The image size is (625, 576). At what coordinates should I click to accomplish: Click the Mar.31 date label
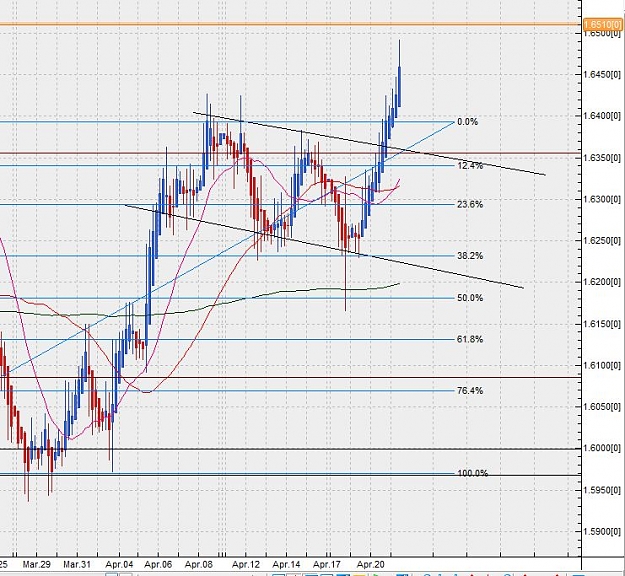77,564
